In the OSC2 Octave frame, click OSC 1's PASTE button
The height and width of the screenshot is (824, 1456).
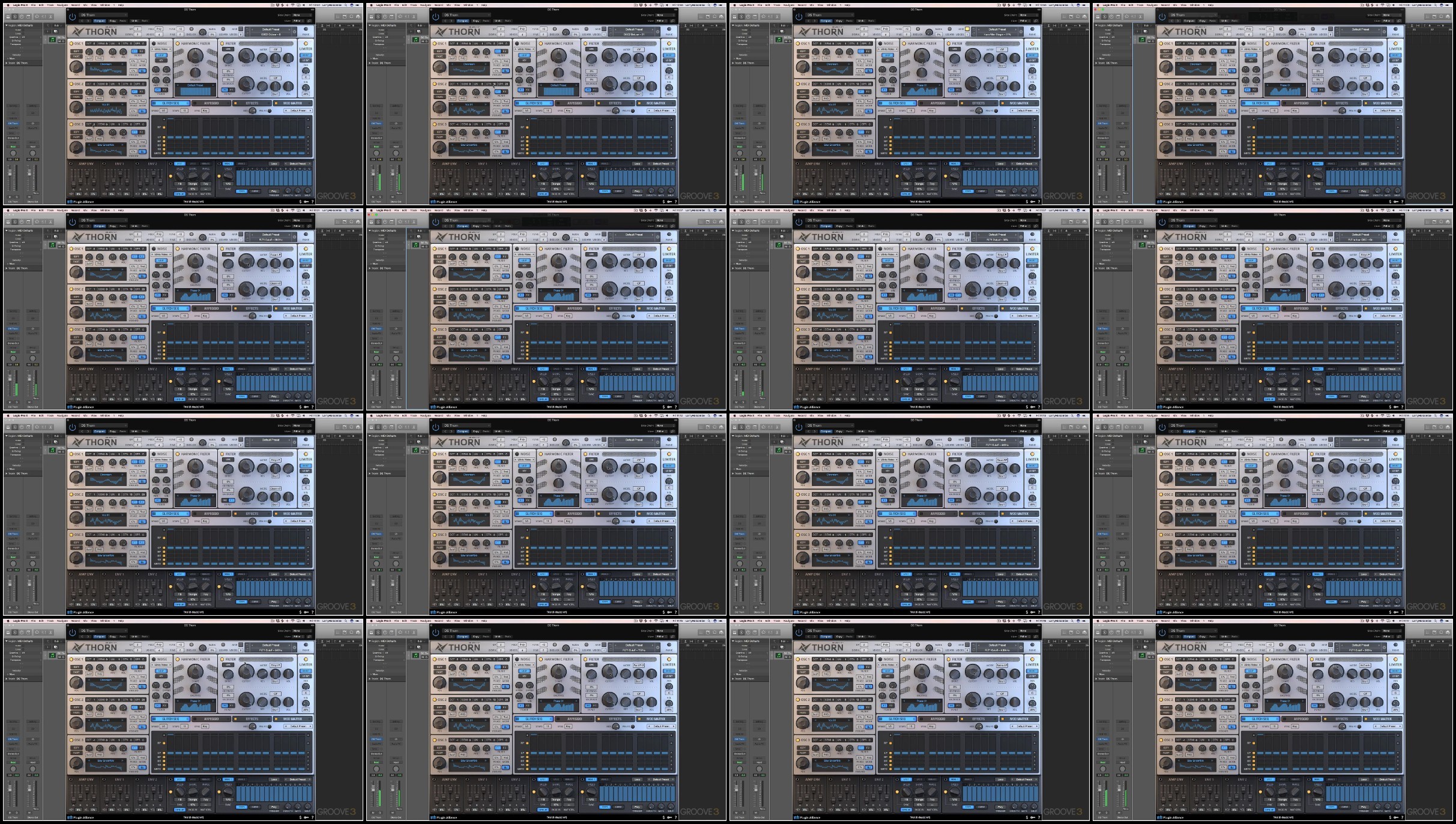[x=76, y=56]
